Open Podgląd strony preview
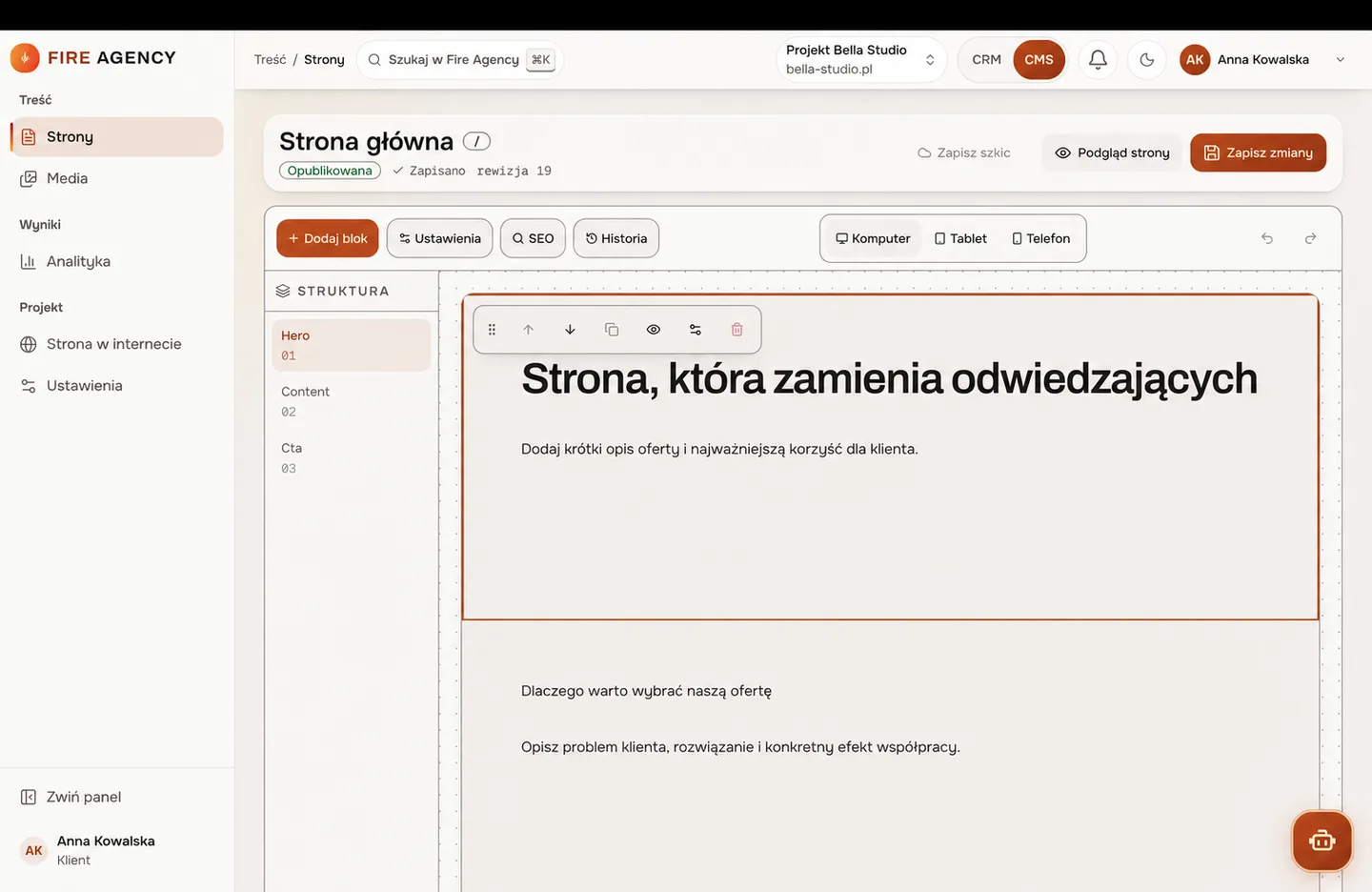The image size is (1372, 892). tap(1112, 152)
